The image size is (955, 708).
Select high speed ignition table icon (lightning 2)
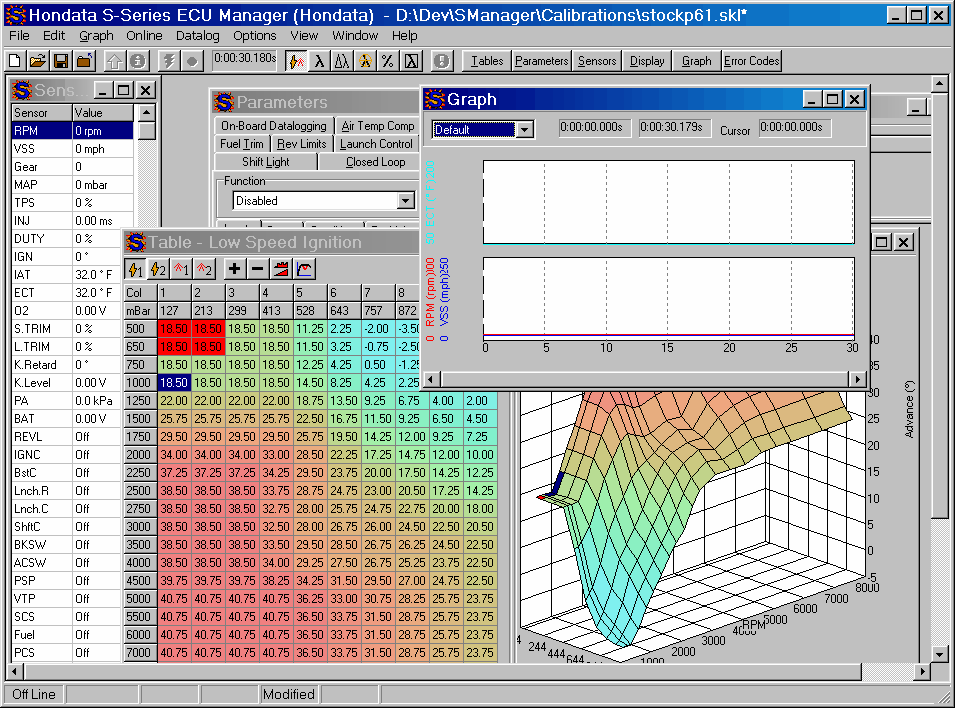tap(158, 269)
